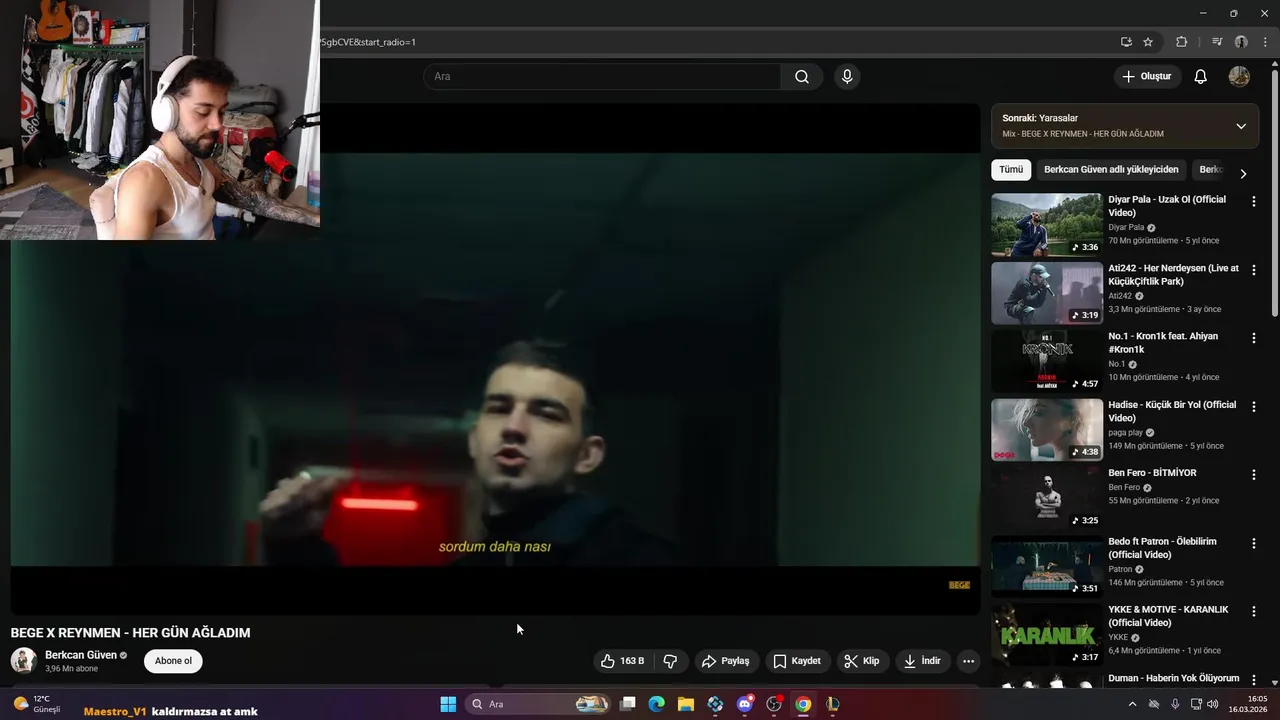Click the YouTube search magnifier button
Image resolution: width=1280 pixels, height=720 pixels.
tap(802, 77)
